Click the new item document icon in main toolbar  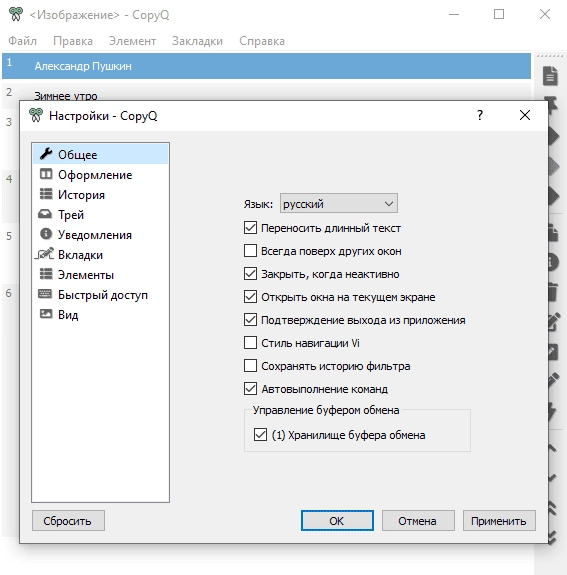[x=550, y=76]
